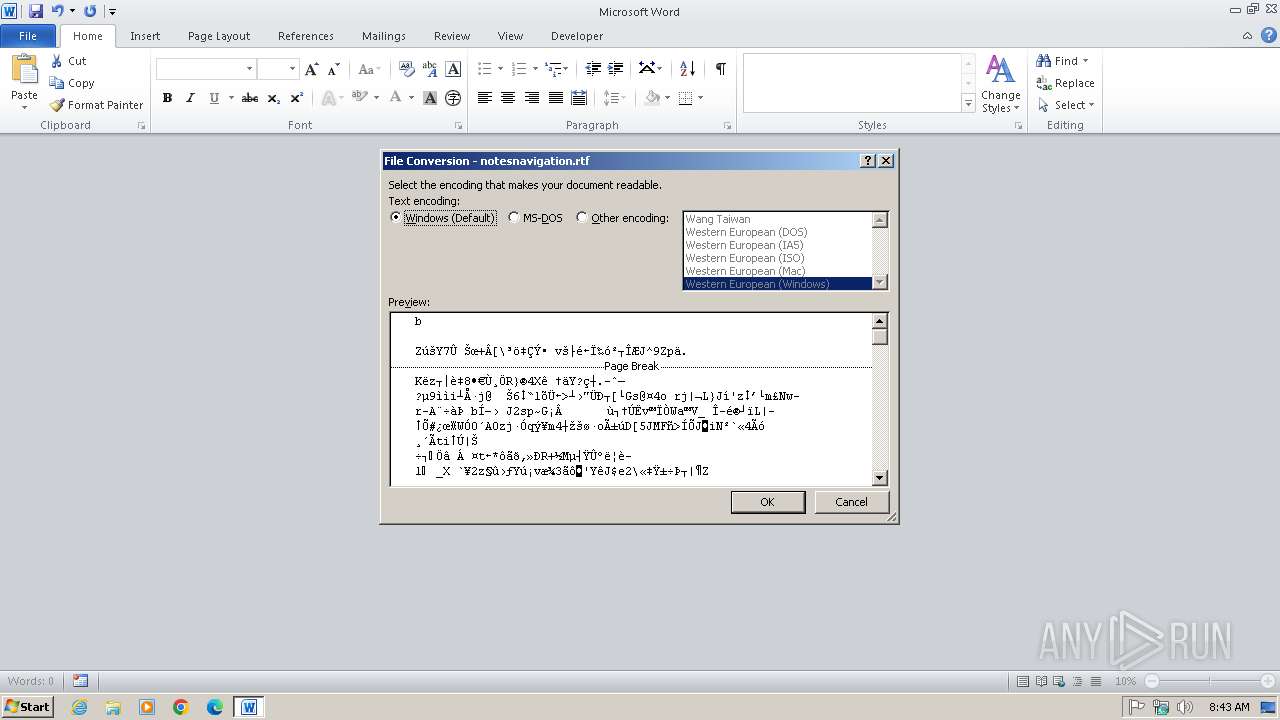Click the preview pane scroll down arrow
The height and width of the screenshot is (720, 1280).
click(x=880, y=478)
